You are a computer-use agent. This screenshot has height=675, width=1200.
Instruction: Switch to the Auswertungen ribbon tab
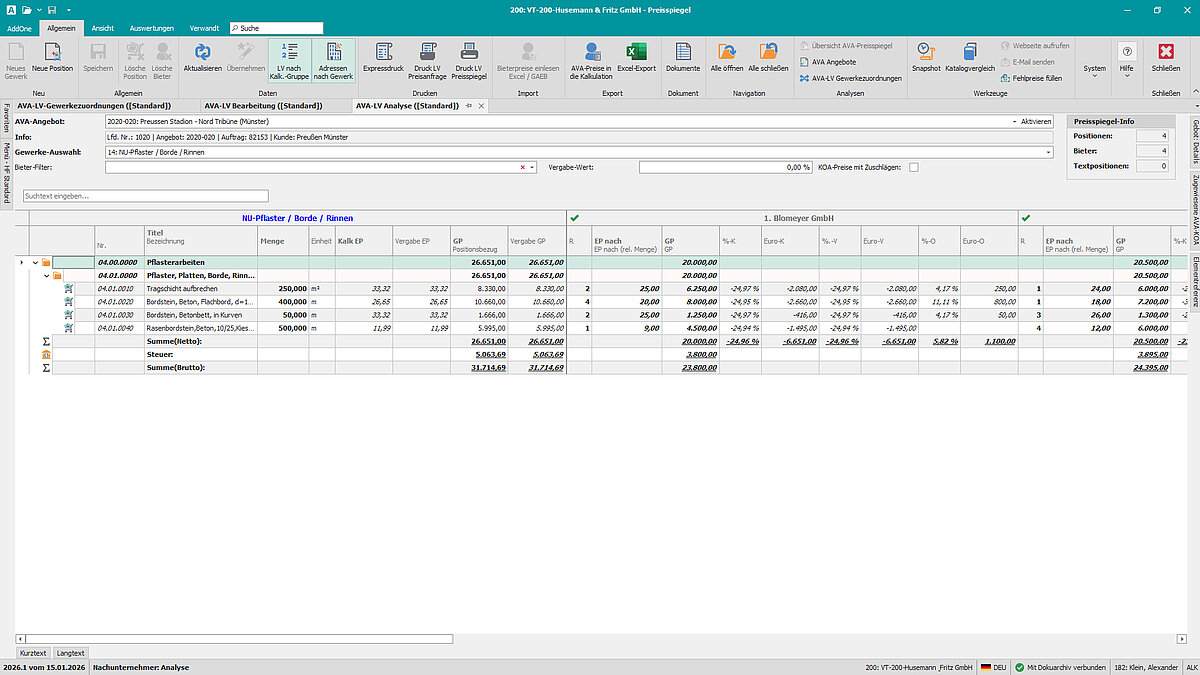tap(152, 28)
